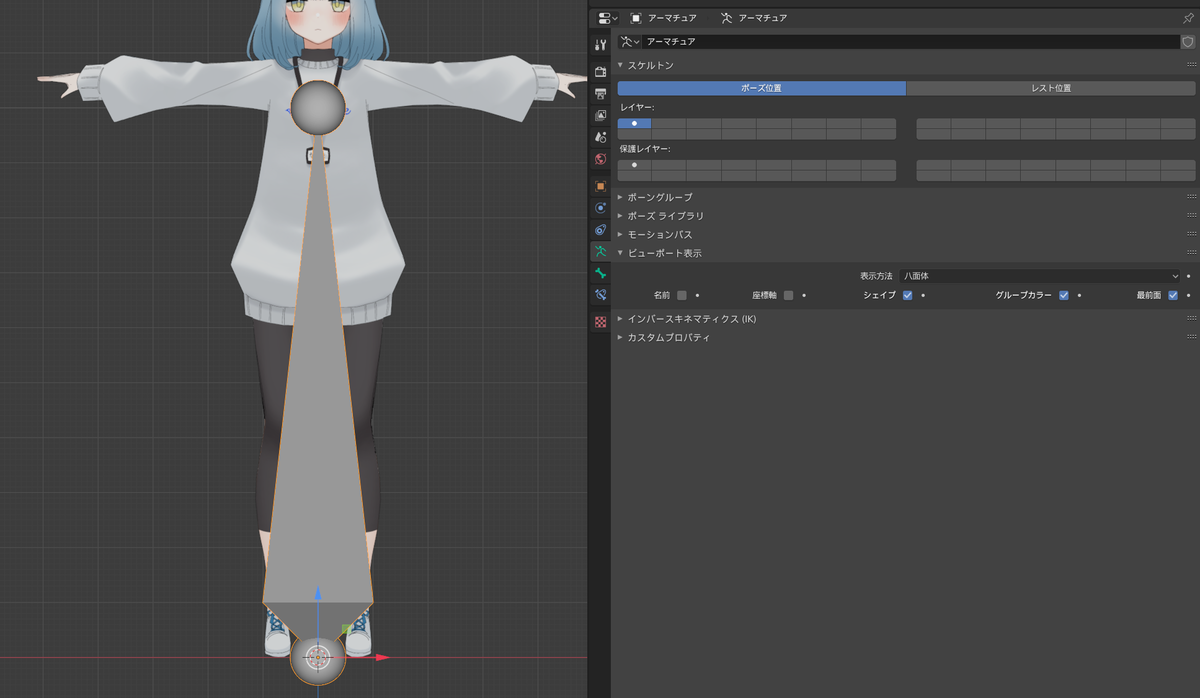Screen dimensions: 1200x698
Task: Open the Tool properties tab
Action: pos(600,45)
